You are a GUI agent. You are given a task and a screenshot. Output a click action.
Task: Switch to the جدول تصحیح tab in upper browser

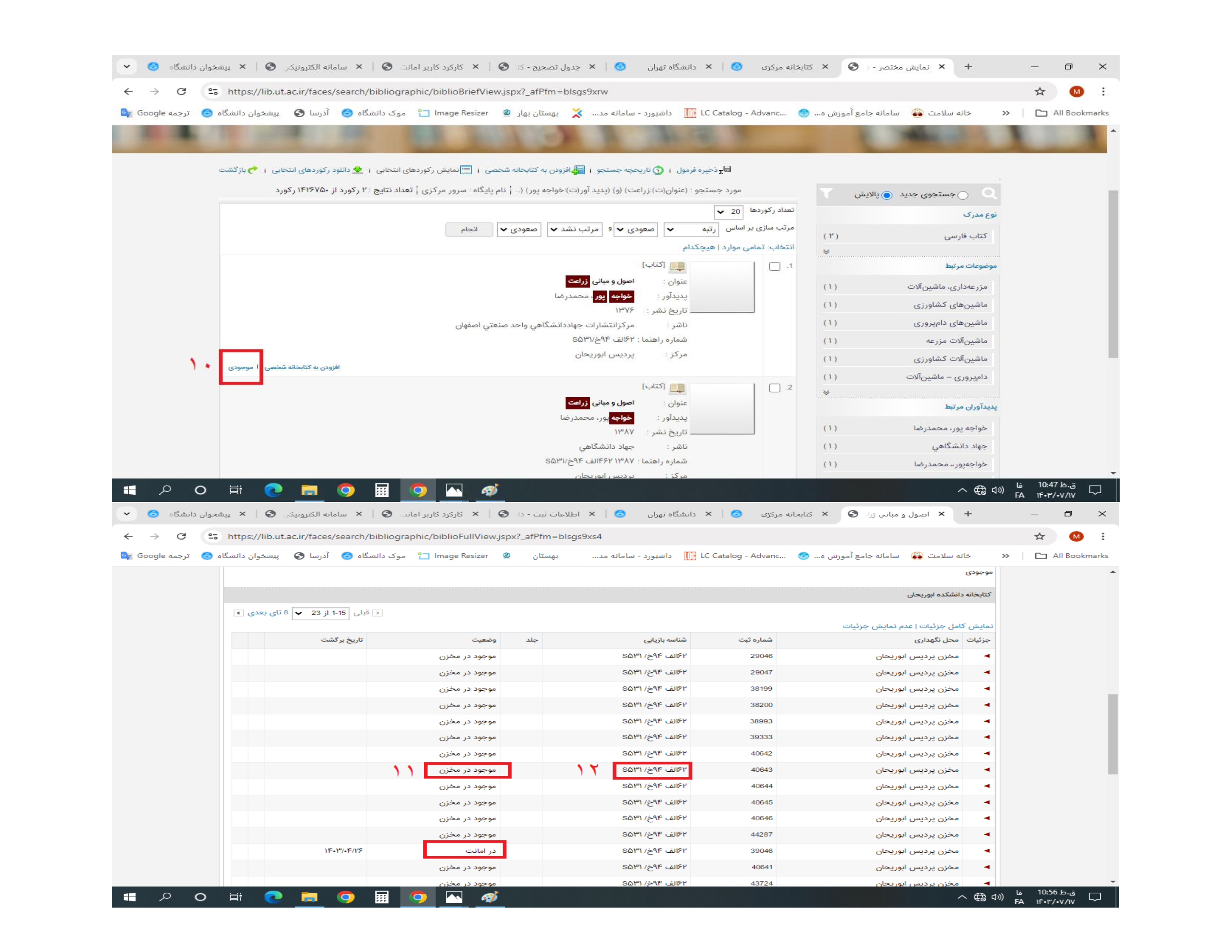[547, 66]
